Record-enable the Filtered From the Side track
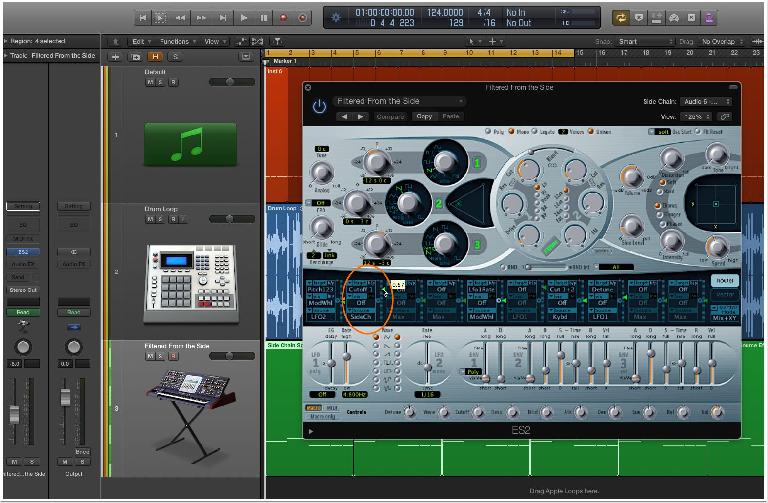 173,356
